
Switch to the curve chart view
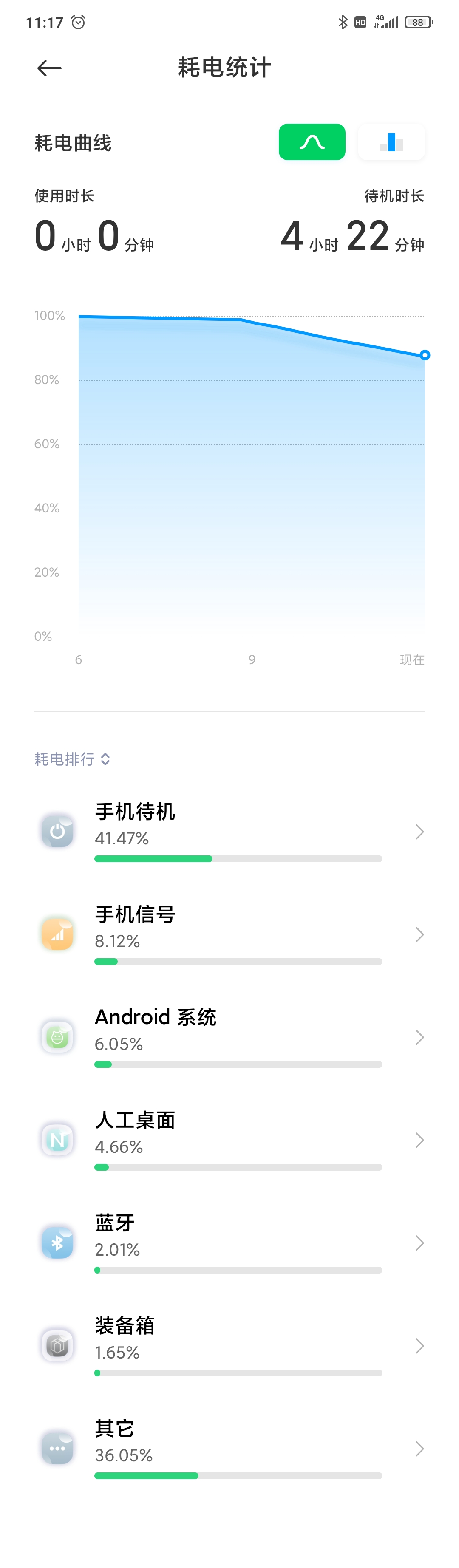[312, 142]
